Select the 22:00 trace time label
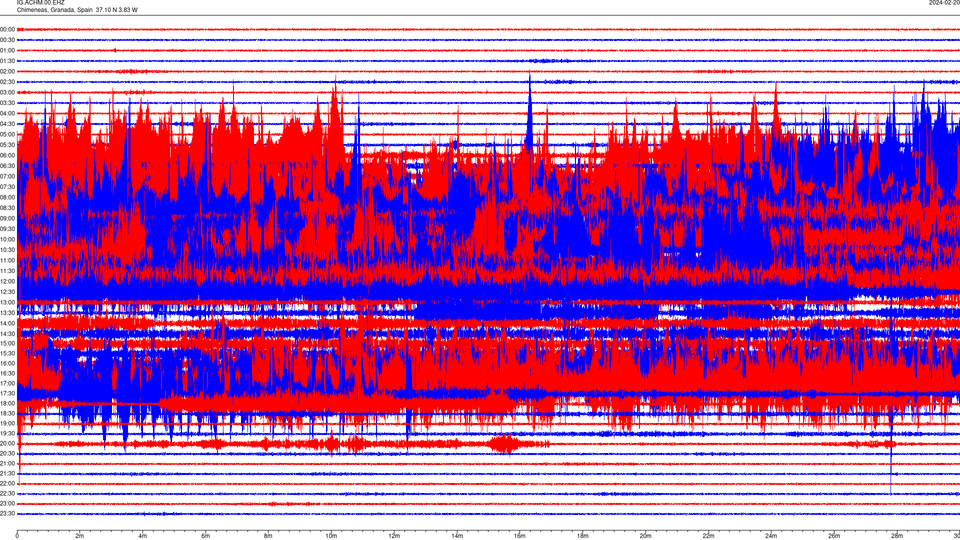Image resolution: width=960 pixels, height=540 pixels. (7, 484)
